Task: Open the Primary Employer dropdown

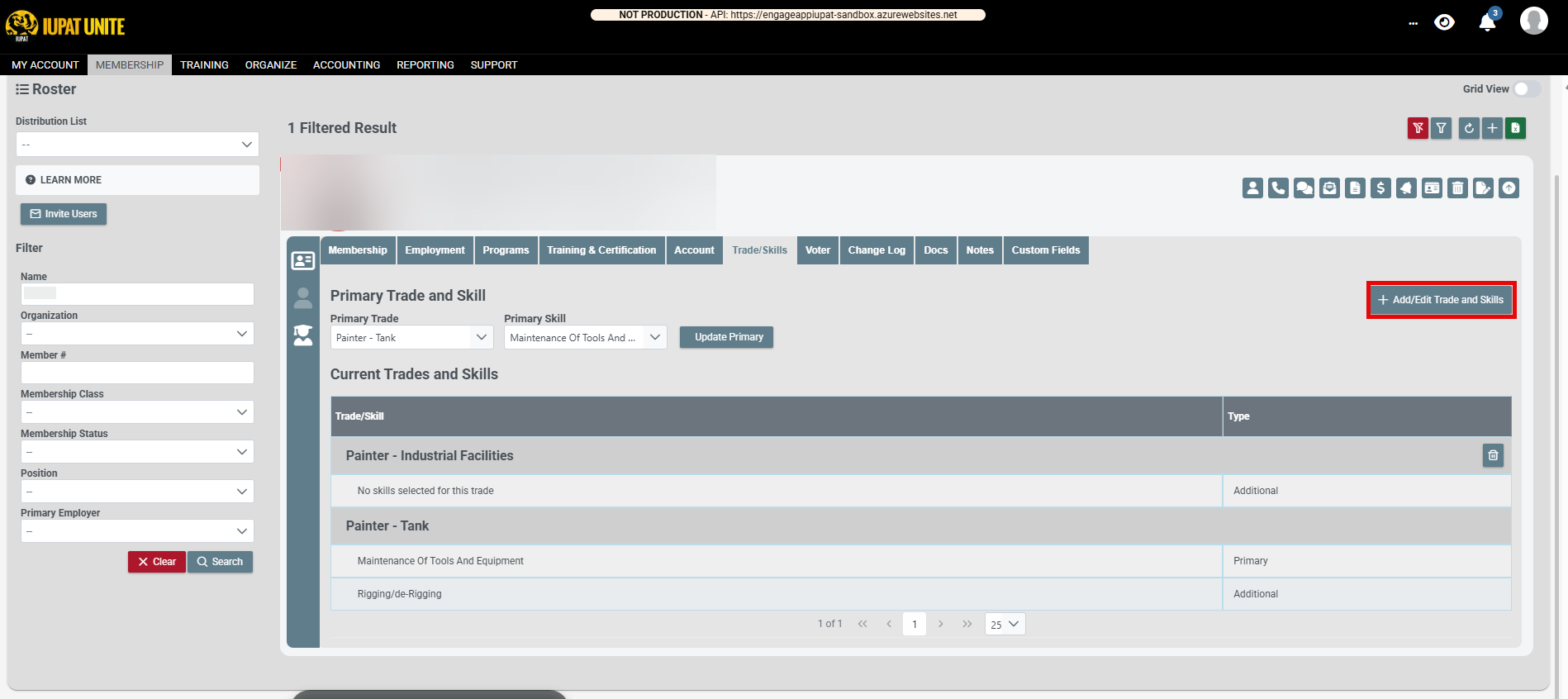Action: (x=137, y=531)
